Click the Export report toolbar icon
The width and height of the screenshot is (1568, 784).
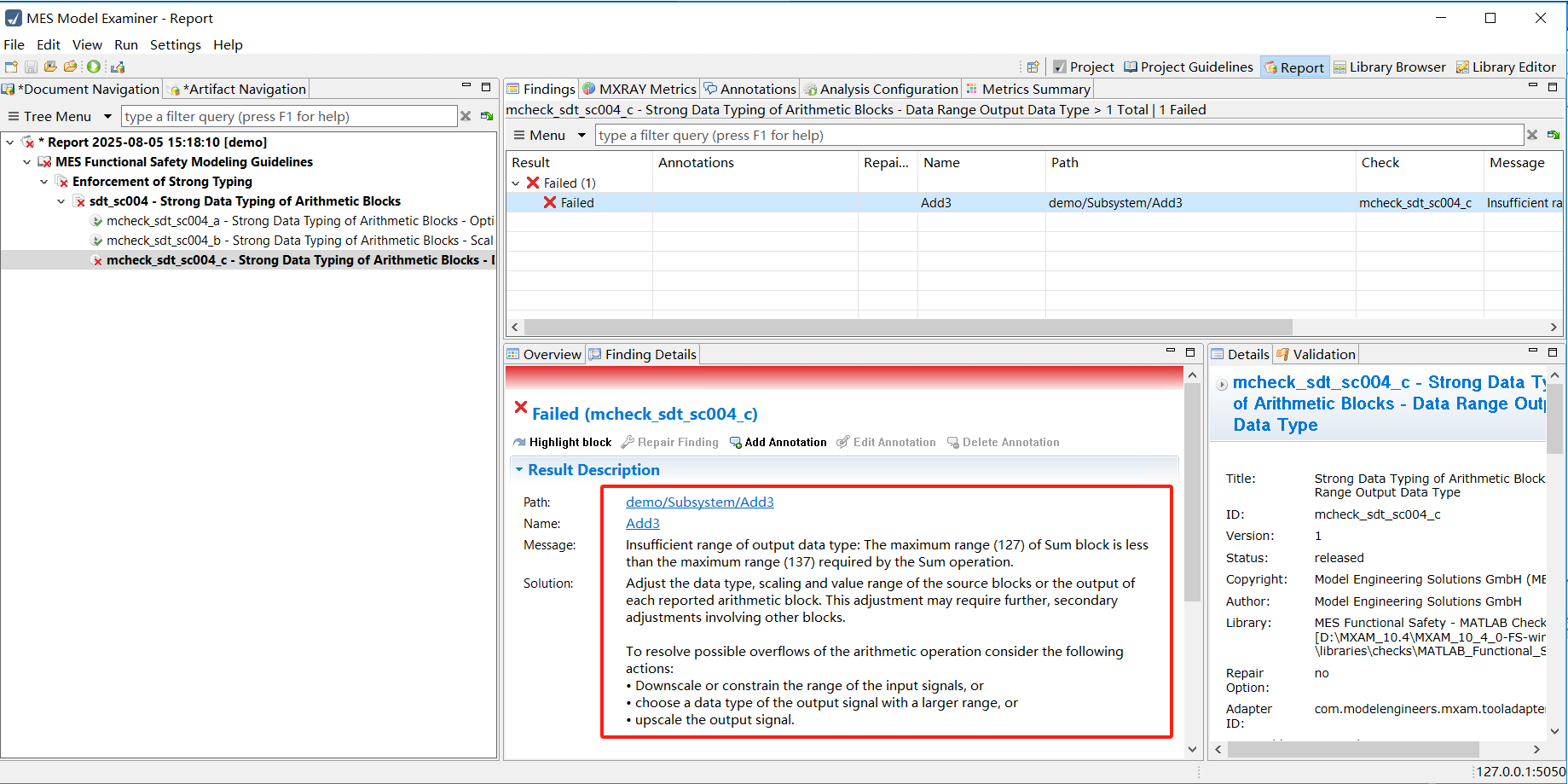coord(118,67)
